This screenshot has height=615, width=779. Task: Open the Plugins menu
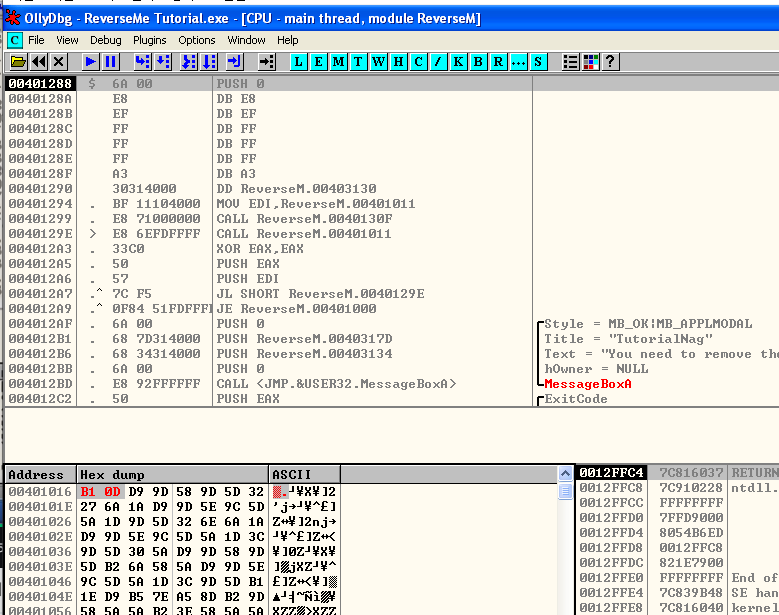pos(150,40)
